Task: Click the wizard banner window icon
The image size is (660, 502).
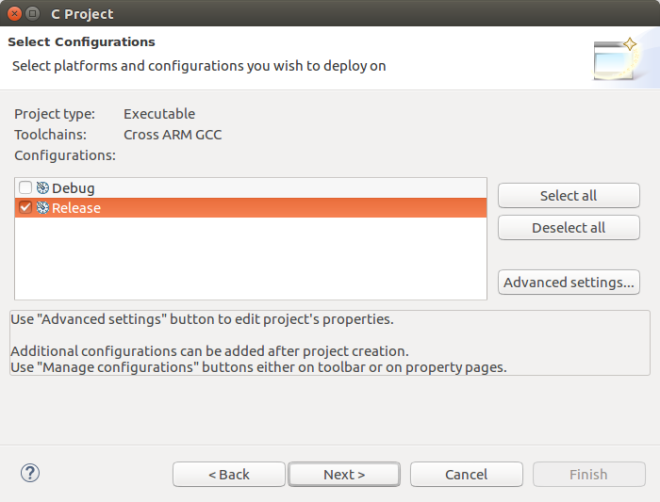Action: pyautogui.click(x=615, y=58)
